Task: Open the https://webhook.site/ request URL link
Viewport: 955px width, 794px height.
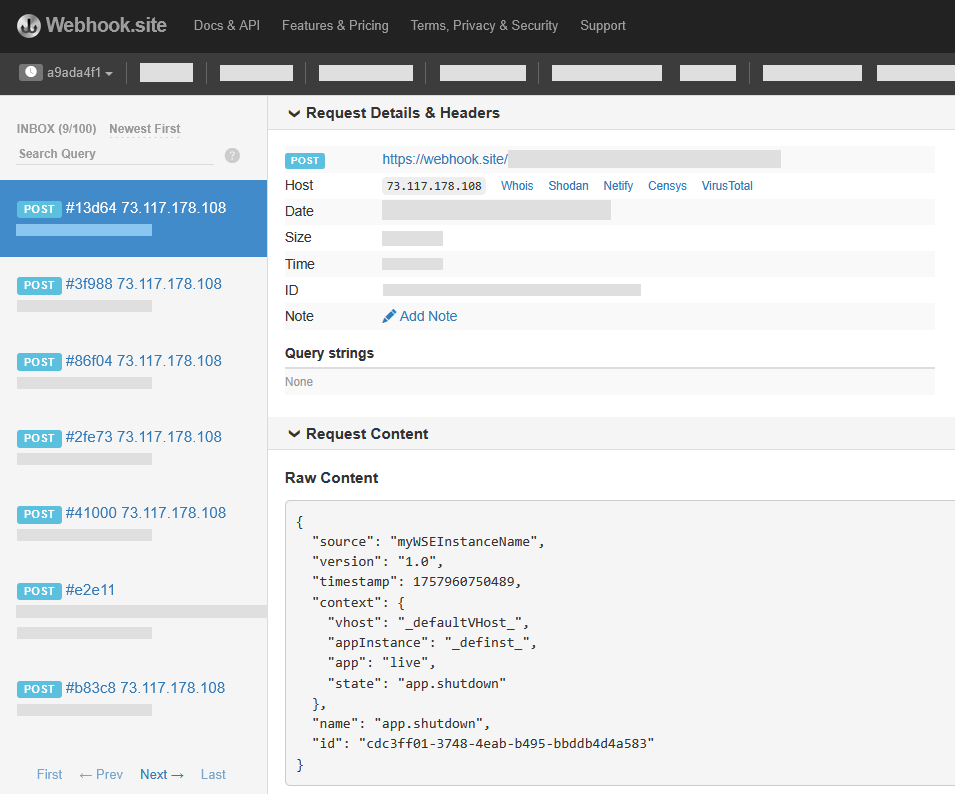Action: pos(445,159)
